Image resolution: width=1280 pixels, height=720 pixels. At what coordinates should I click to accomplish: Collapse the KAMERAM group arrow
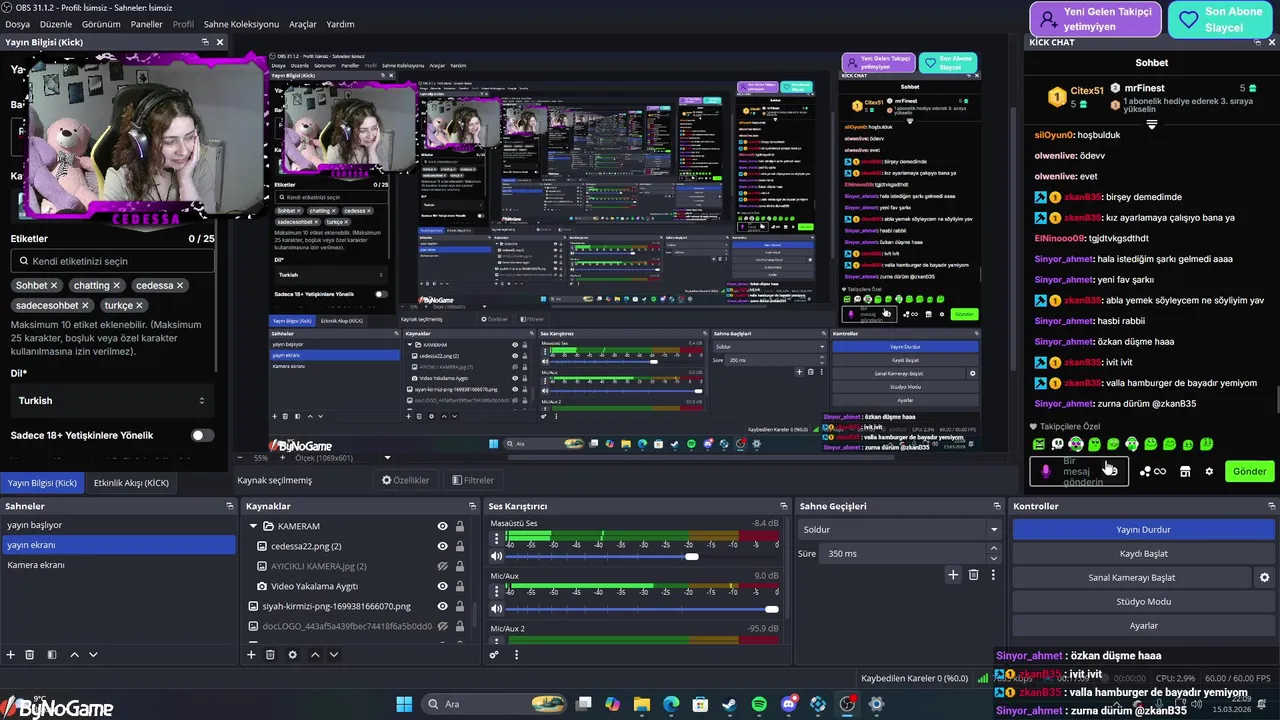[x=254, y=526]
